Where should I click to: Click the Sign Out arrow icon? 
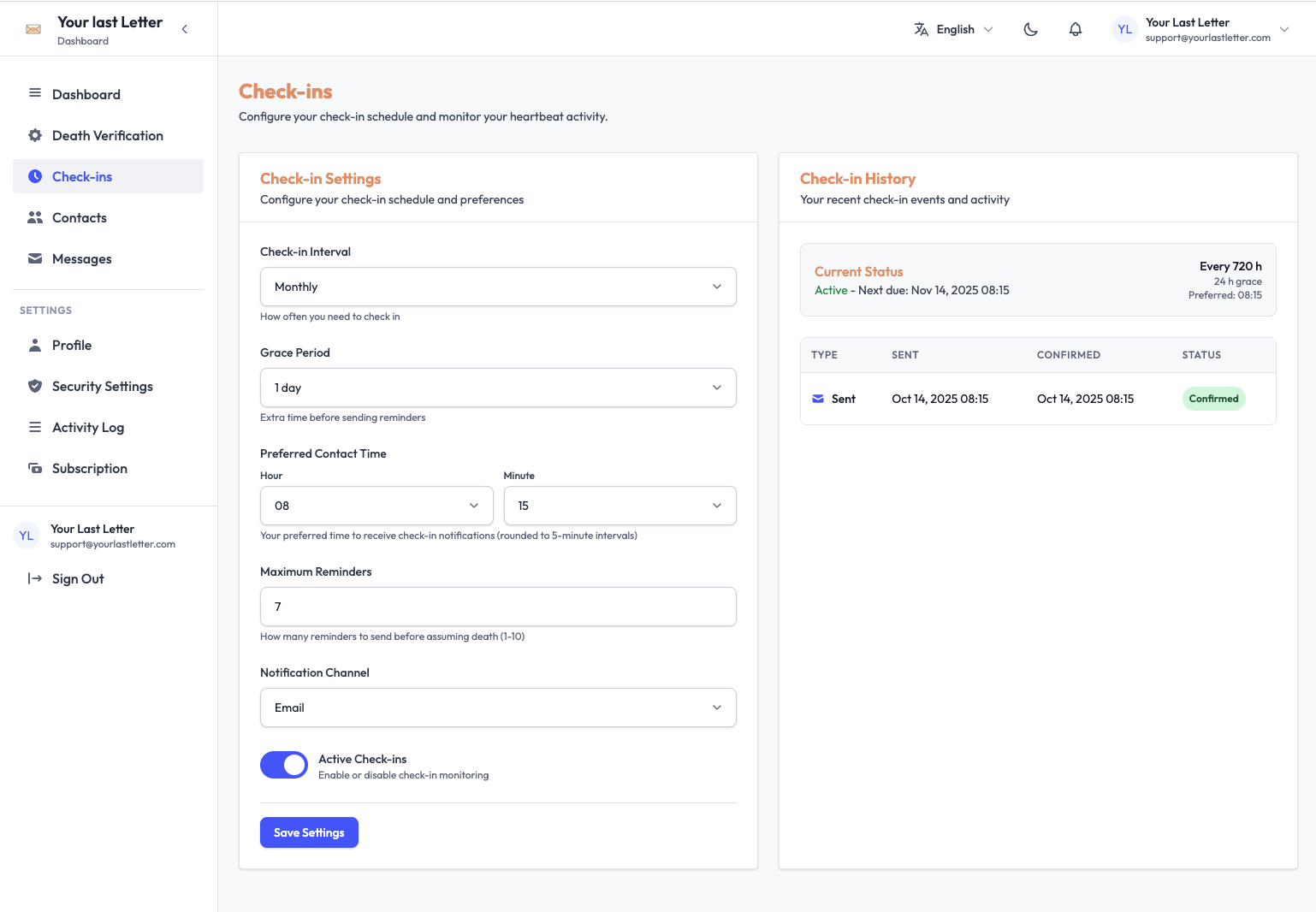pos(35,578)
